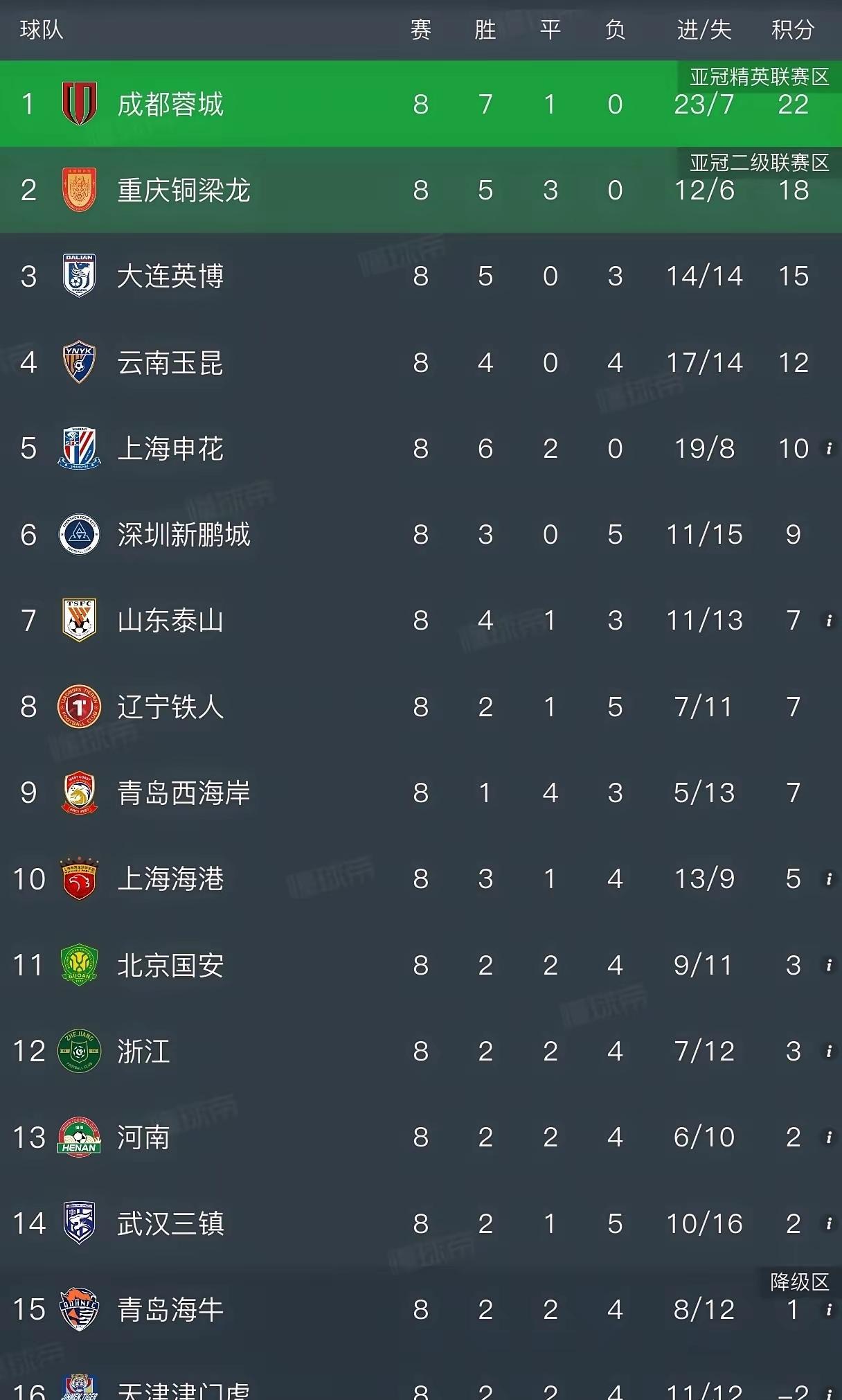The height and width of the screenshot is (1400, 842).
Task: Select the 云南玉昆 YNYK shield logo
Action: tap(79, 362)
